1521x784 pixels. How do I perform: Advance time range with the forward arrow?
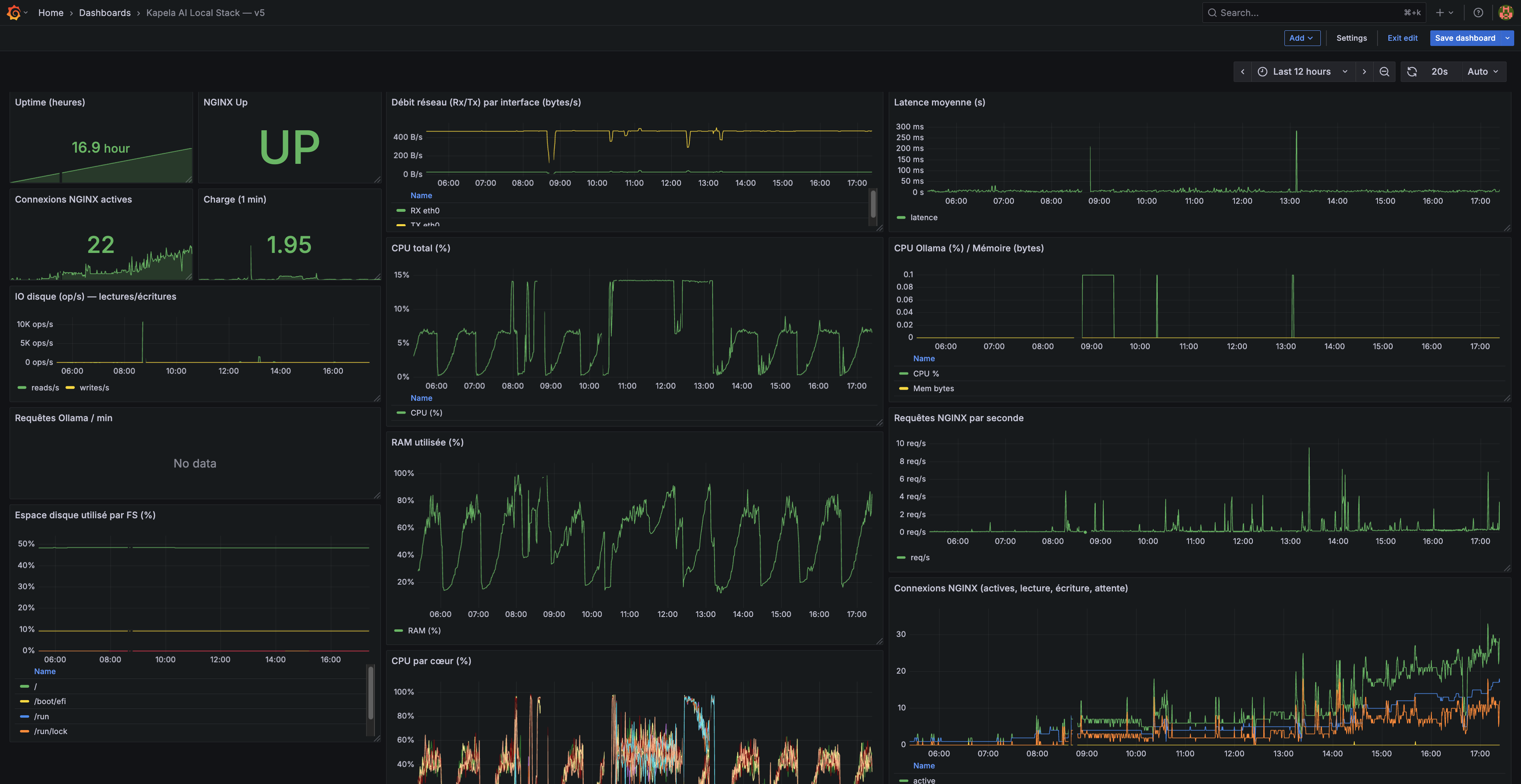tap(1364, 72)
